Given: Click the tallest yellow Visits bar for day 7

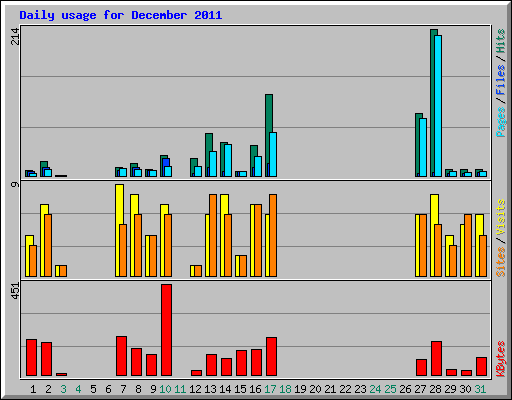Looking at the screenshot, I should point(118,230).
